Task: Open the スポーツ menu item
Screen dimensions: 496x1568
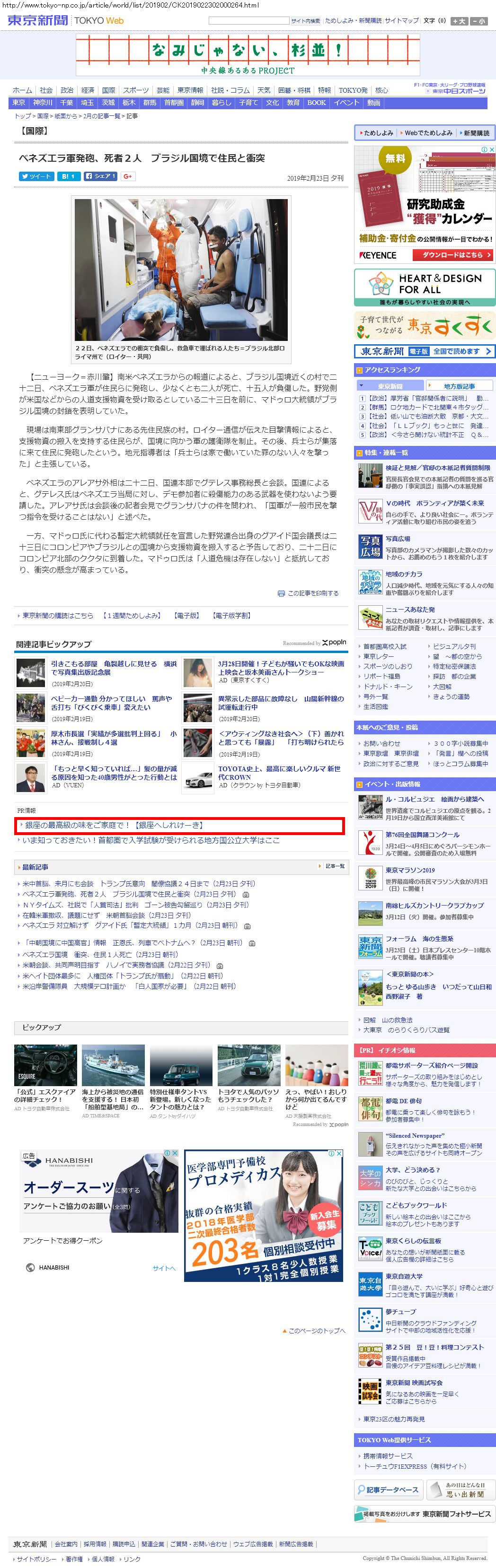Action: point(135,90)
